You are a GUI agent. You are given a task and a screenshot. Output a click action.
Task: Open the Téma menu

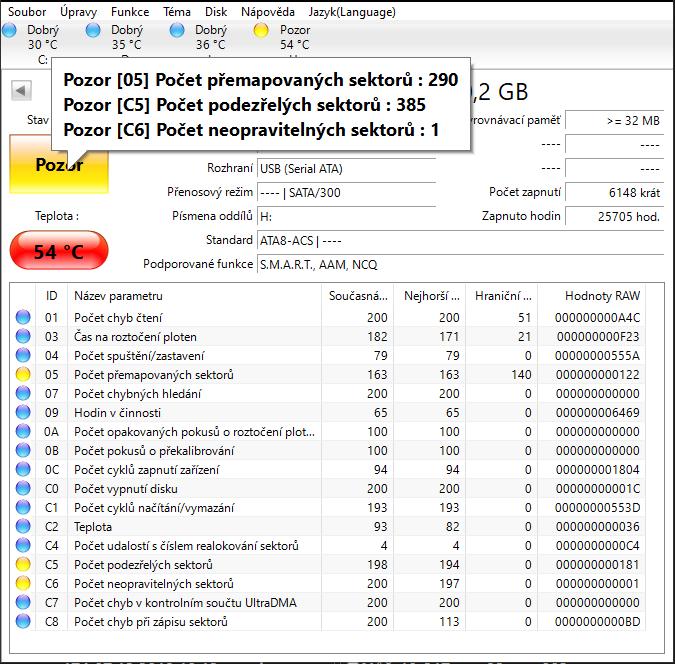pyautogui.click(x=177, y=12)
